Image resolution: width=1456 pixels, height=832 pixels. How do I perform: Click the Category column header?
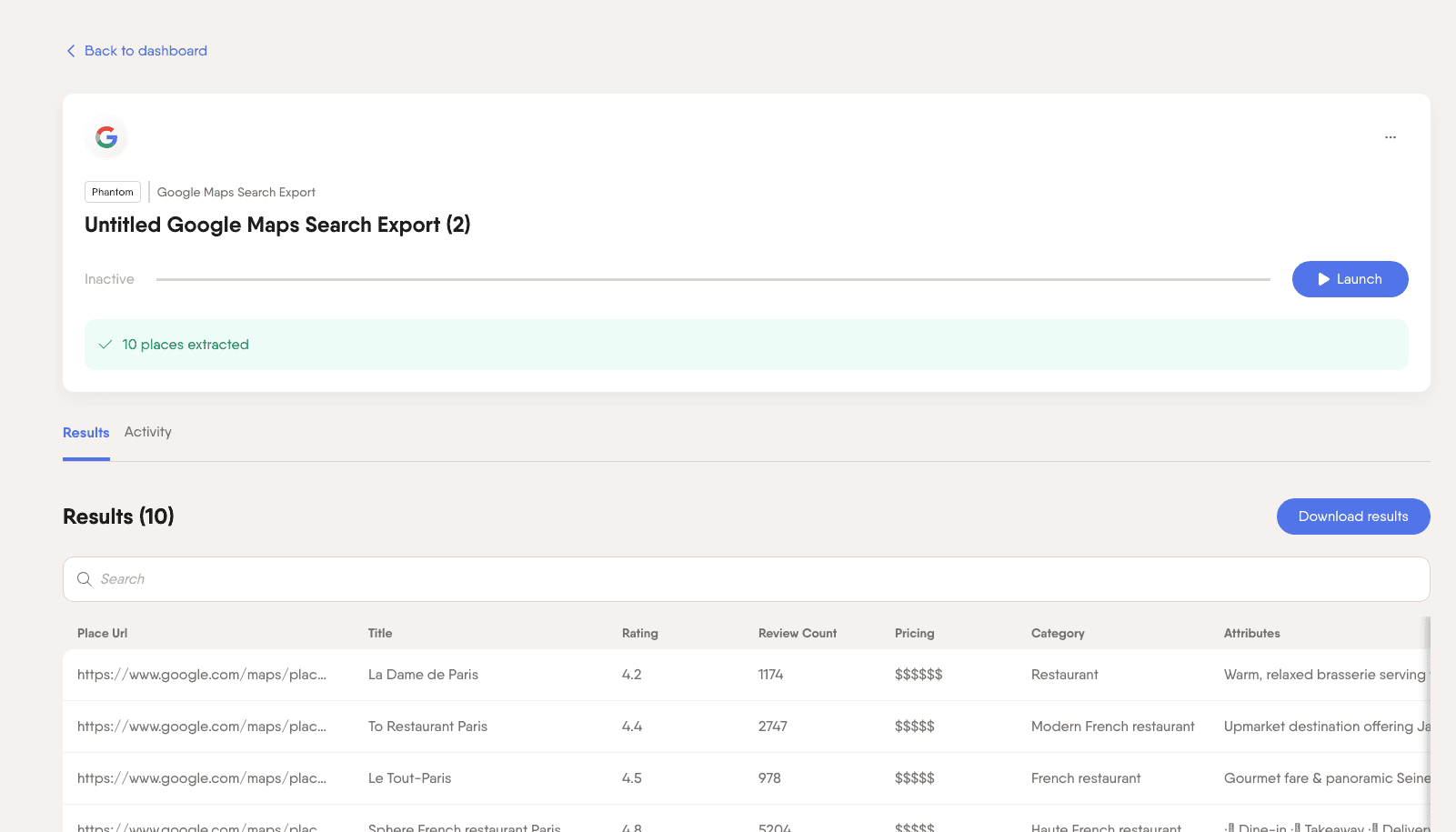tap(1058, 633)
